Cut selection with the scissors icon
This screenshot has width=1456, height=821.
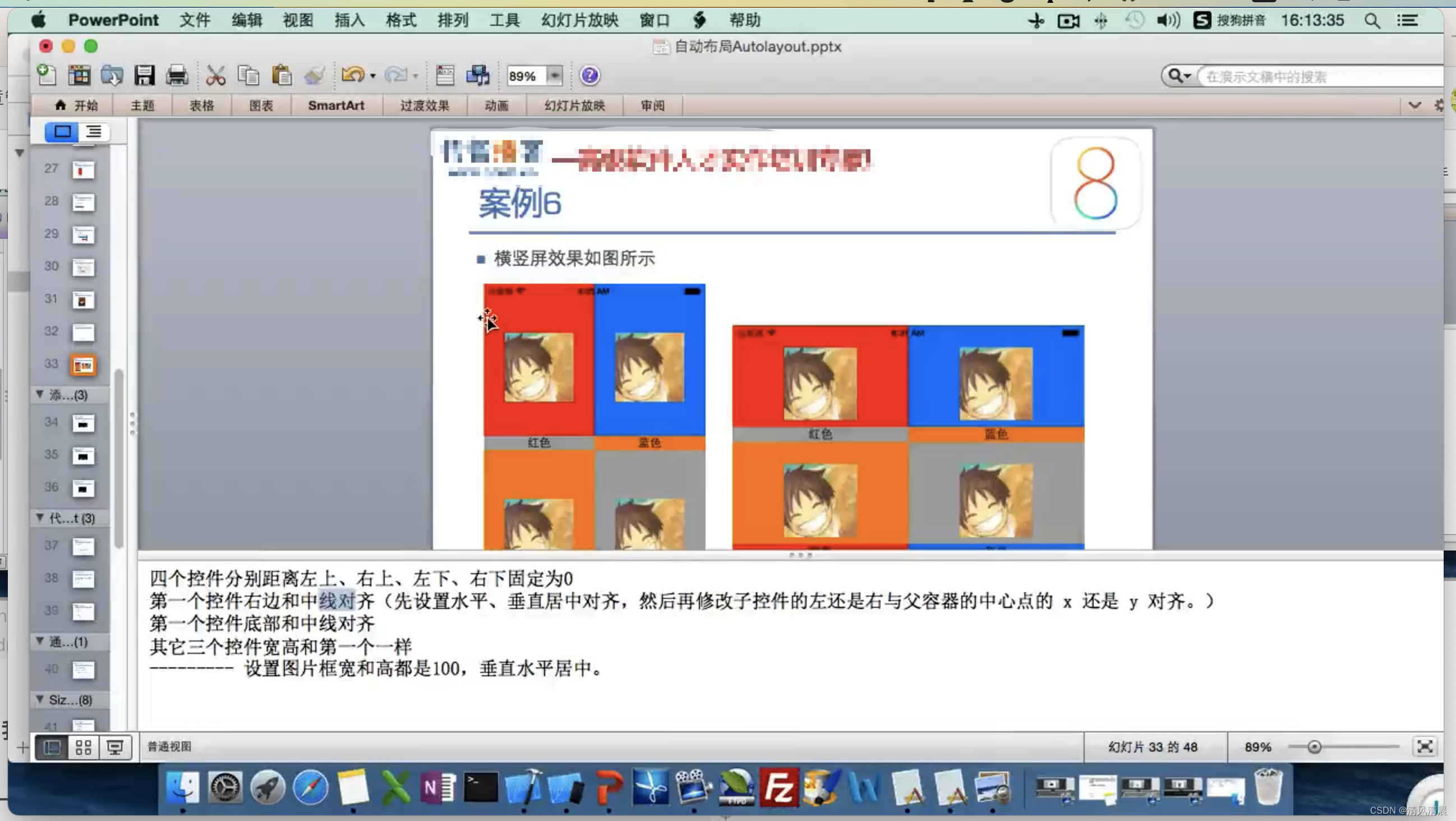pos(215,75)
